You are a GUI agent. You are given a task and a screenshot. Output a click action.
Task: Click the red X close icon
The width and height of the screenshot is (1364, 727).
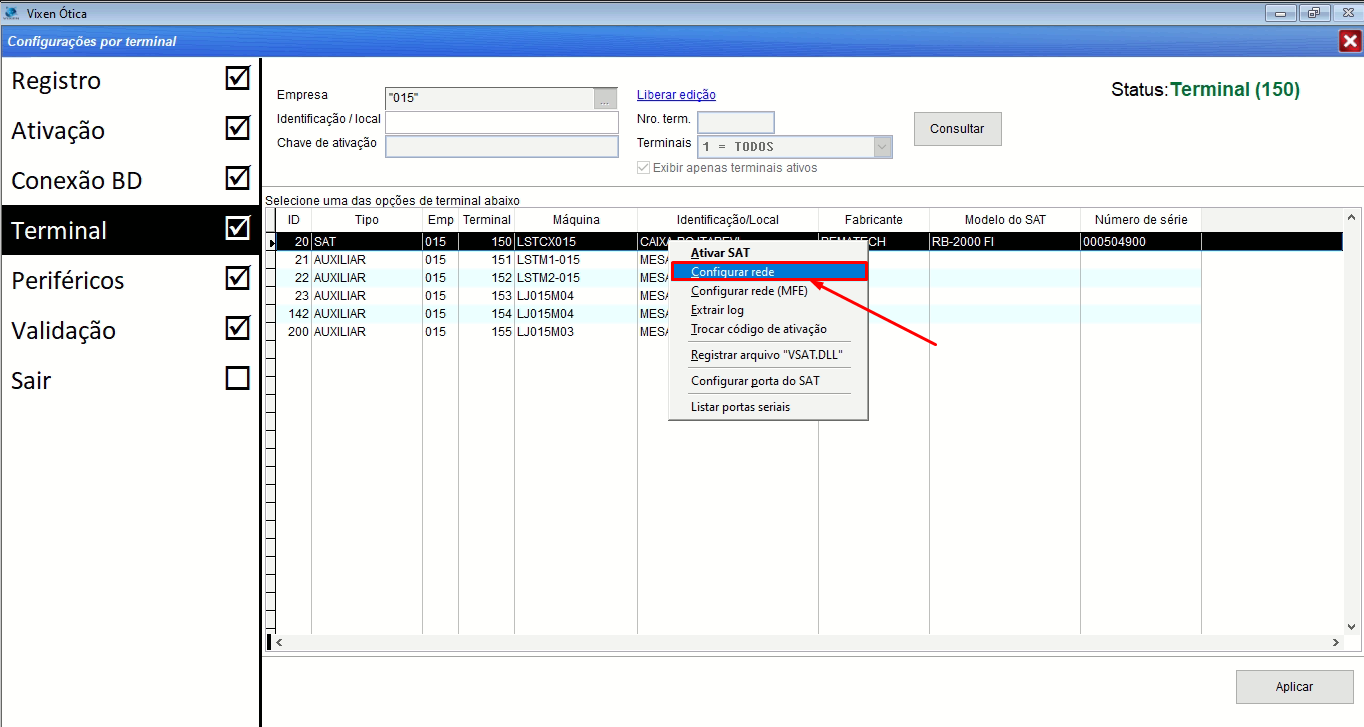click(x=1349, y=41)
